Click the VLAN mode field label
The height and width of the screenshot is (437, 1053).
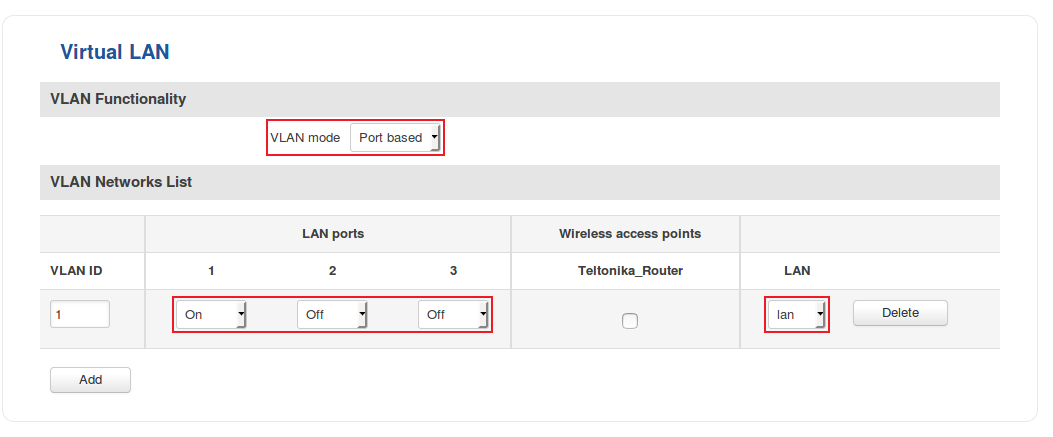305,138
